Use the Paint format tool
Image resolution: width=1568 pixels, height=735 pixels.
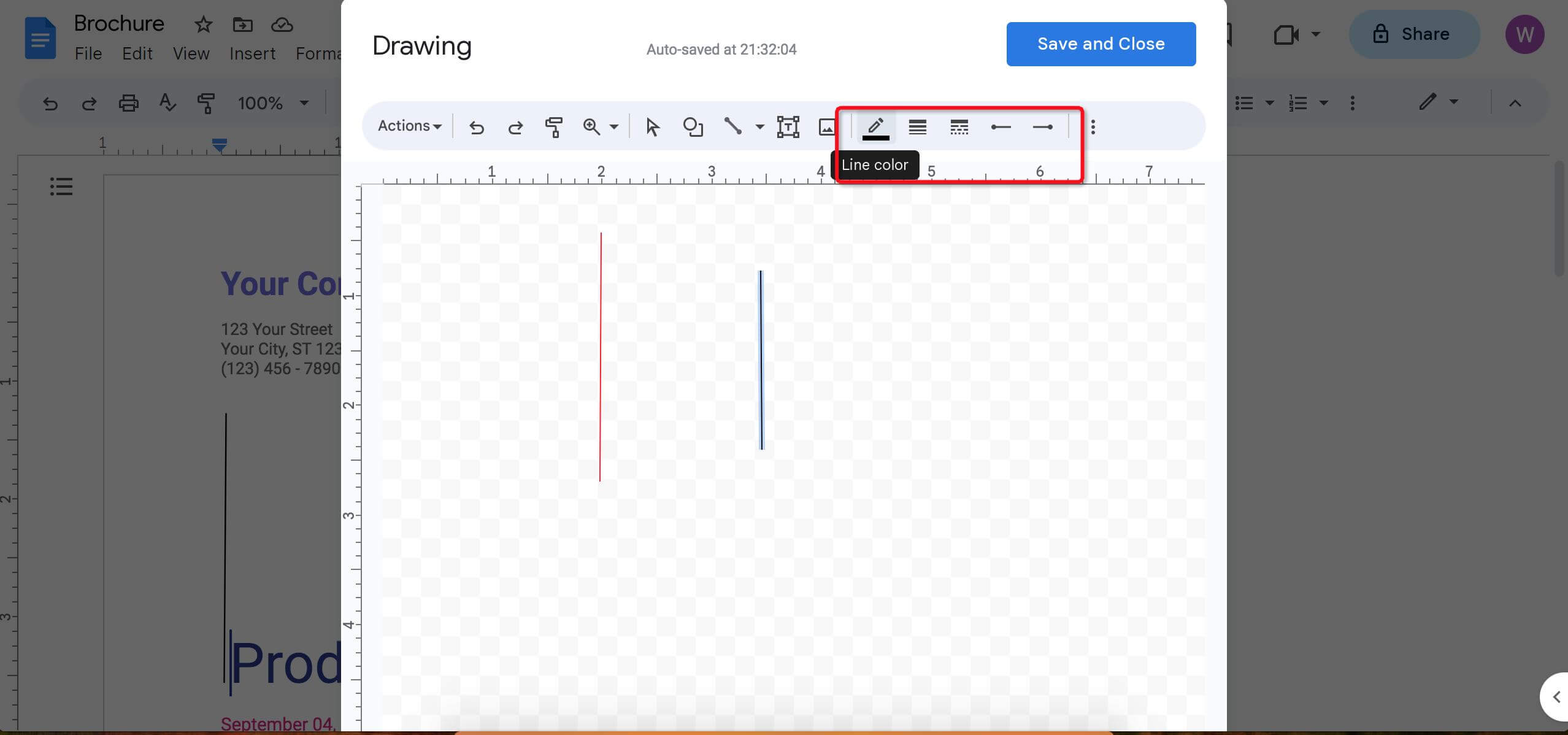553,127
